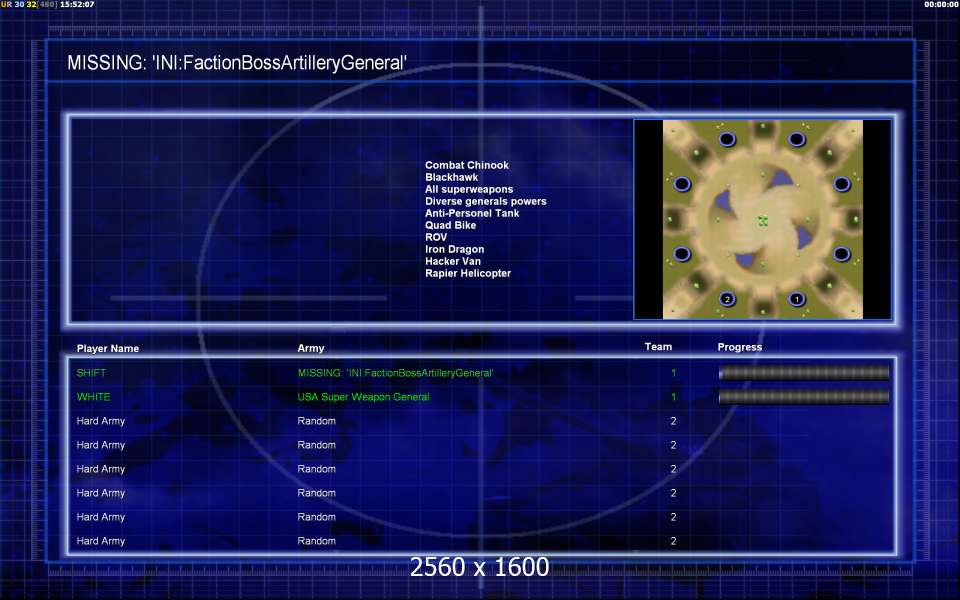Click the start position 2 marker on the map
Viewport: 960px width, 600px height.
point(727,299)
